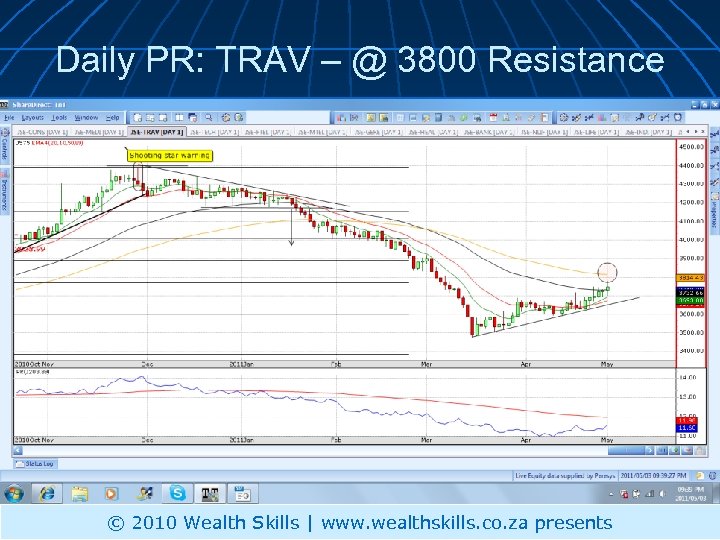Click the red calendar icon in toolbar
The height and width of the screenshot is (540, 720).
point(493,118)
